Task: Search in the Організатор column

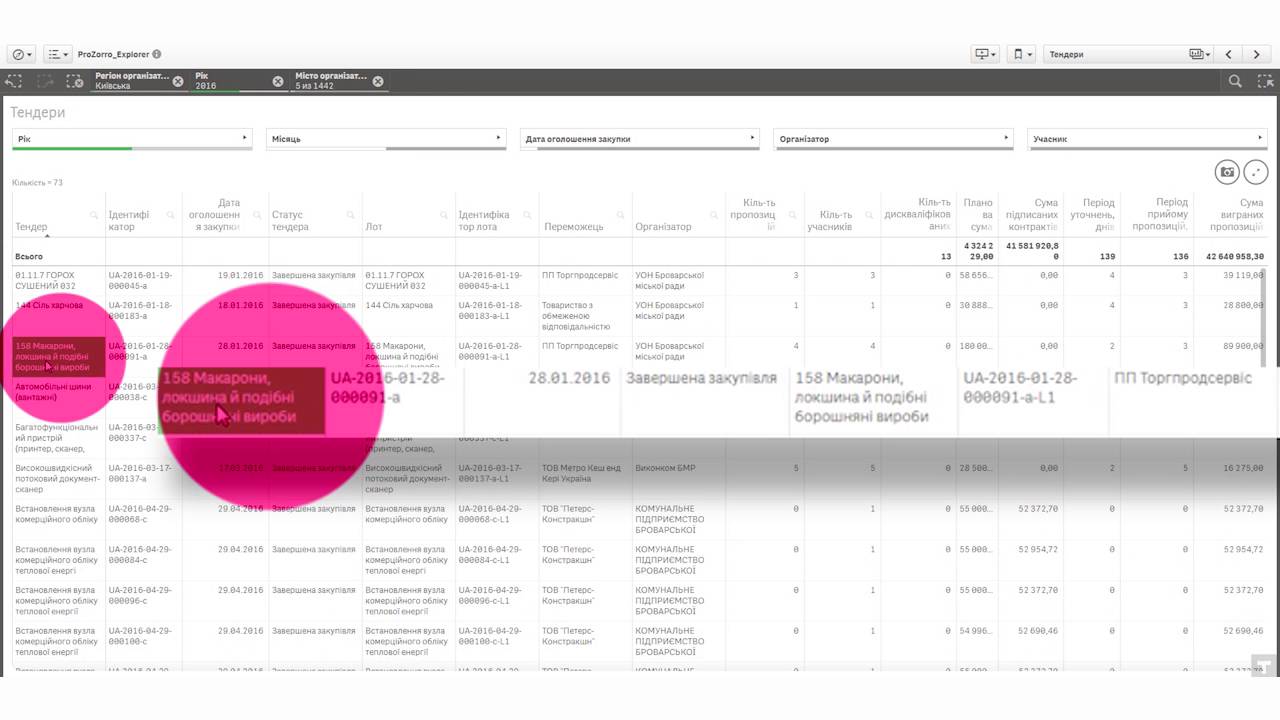Action: [715, 215]
